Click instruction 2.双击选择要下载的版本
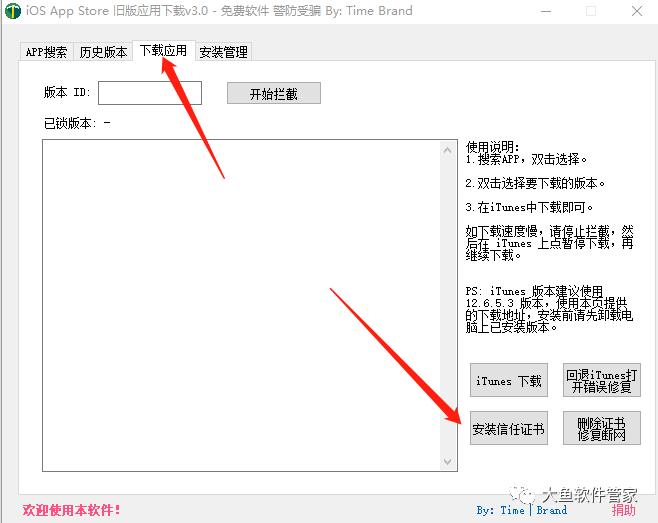The height and width of the screenshot is (523, 658). pos(535,183)
